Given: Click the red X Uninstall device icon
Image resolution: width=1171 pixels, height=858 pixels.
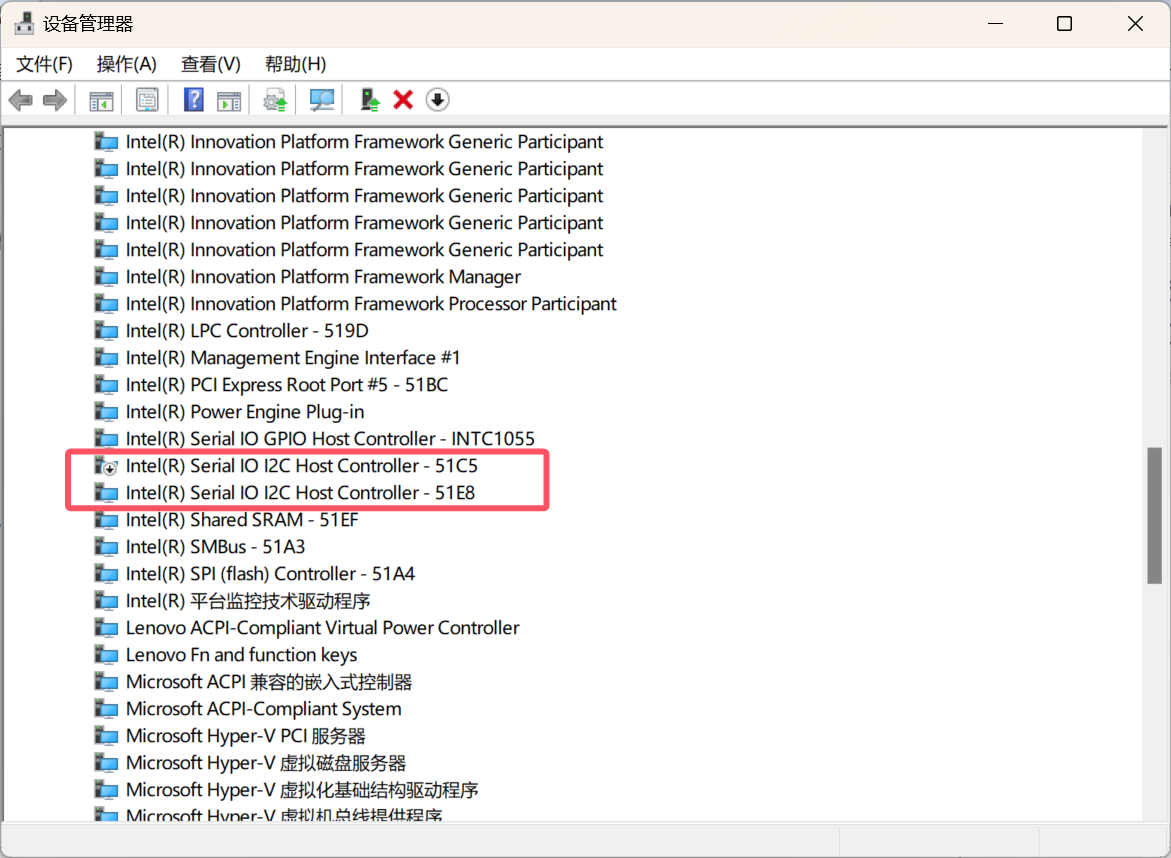Looking at the screenshot, I should click(403, 100).
